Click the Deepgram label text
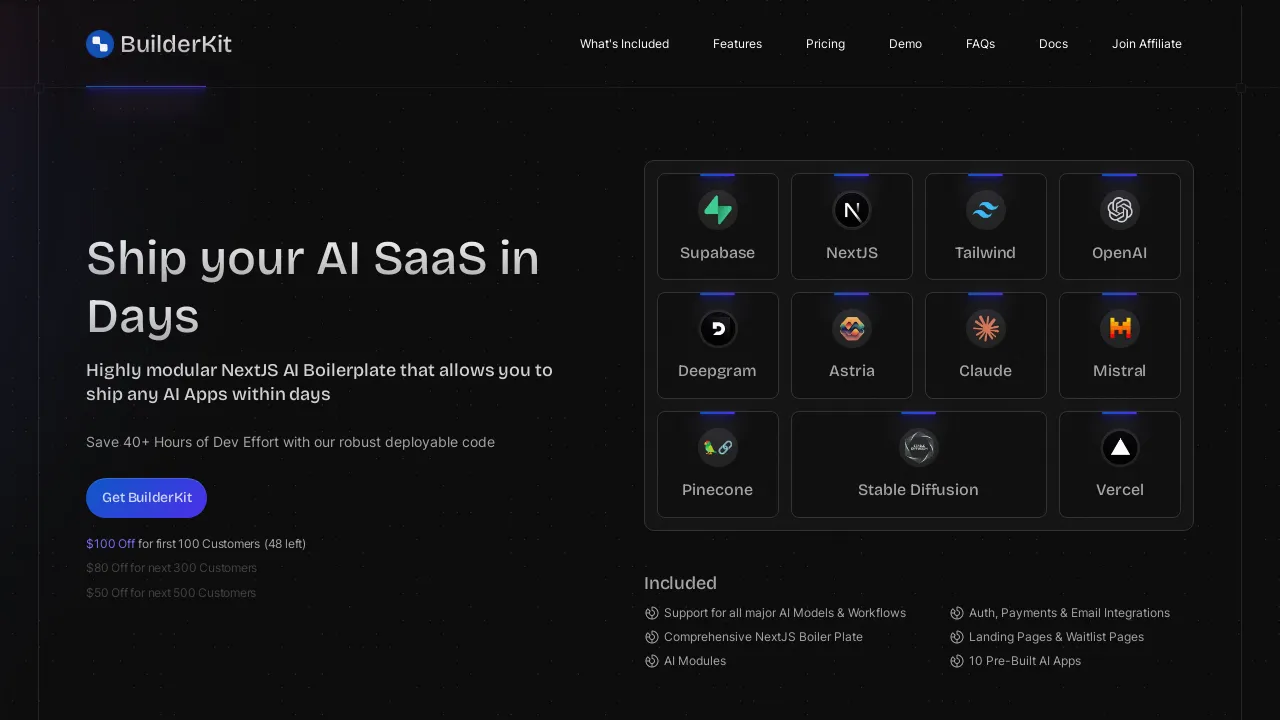1280x720 pixels. 717,371
